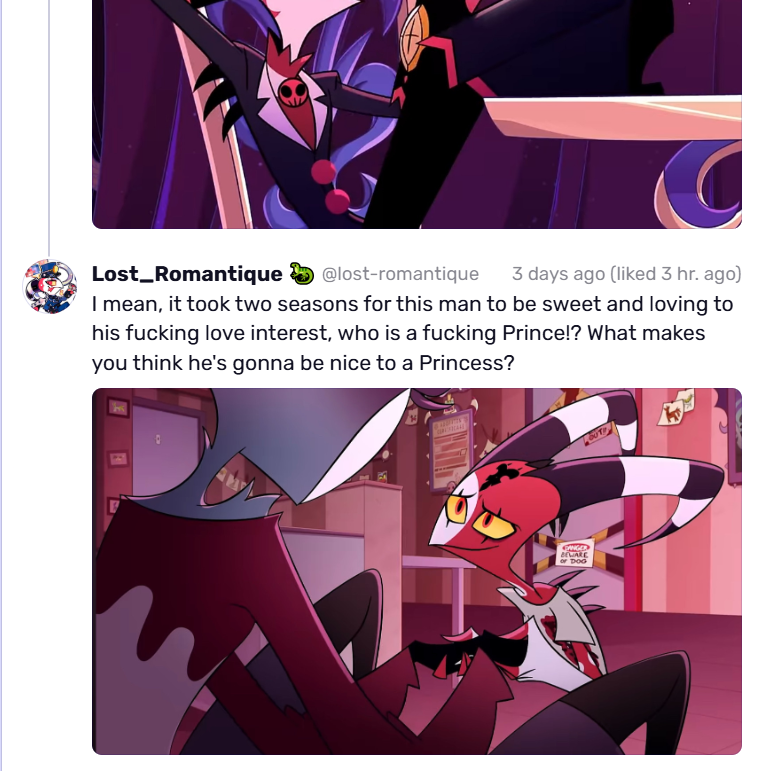Open Lost_Romantique's profile avatar
Viewport: 762px width, 771px height.
49,287
